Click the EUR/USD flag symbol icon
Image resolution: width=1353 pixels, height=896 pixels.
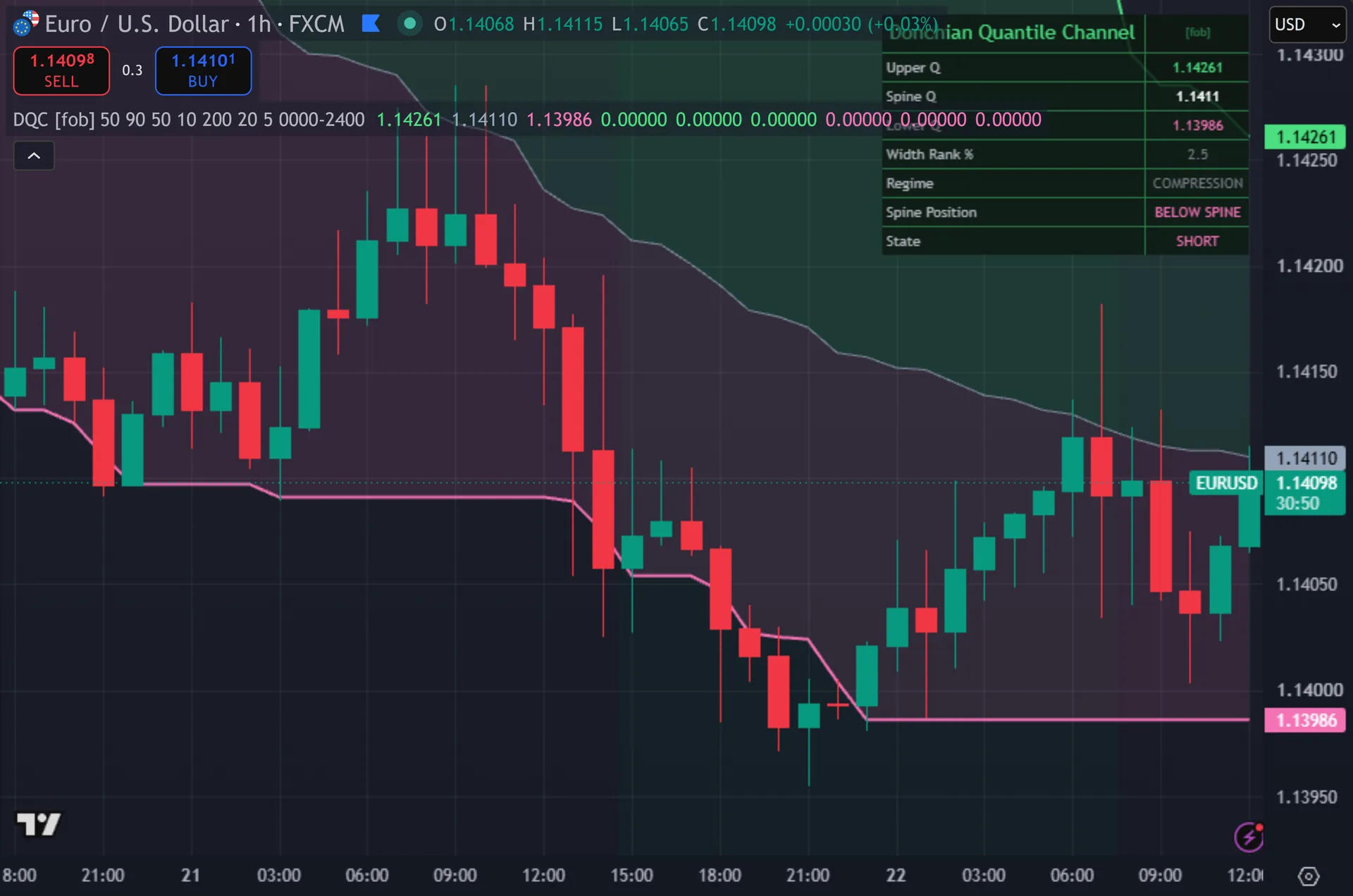[25, 23]
